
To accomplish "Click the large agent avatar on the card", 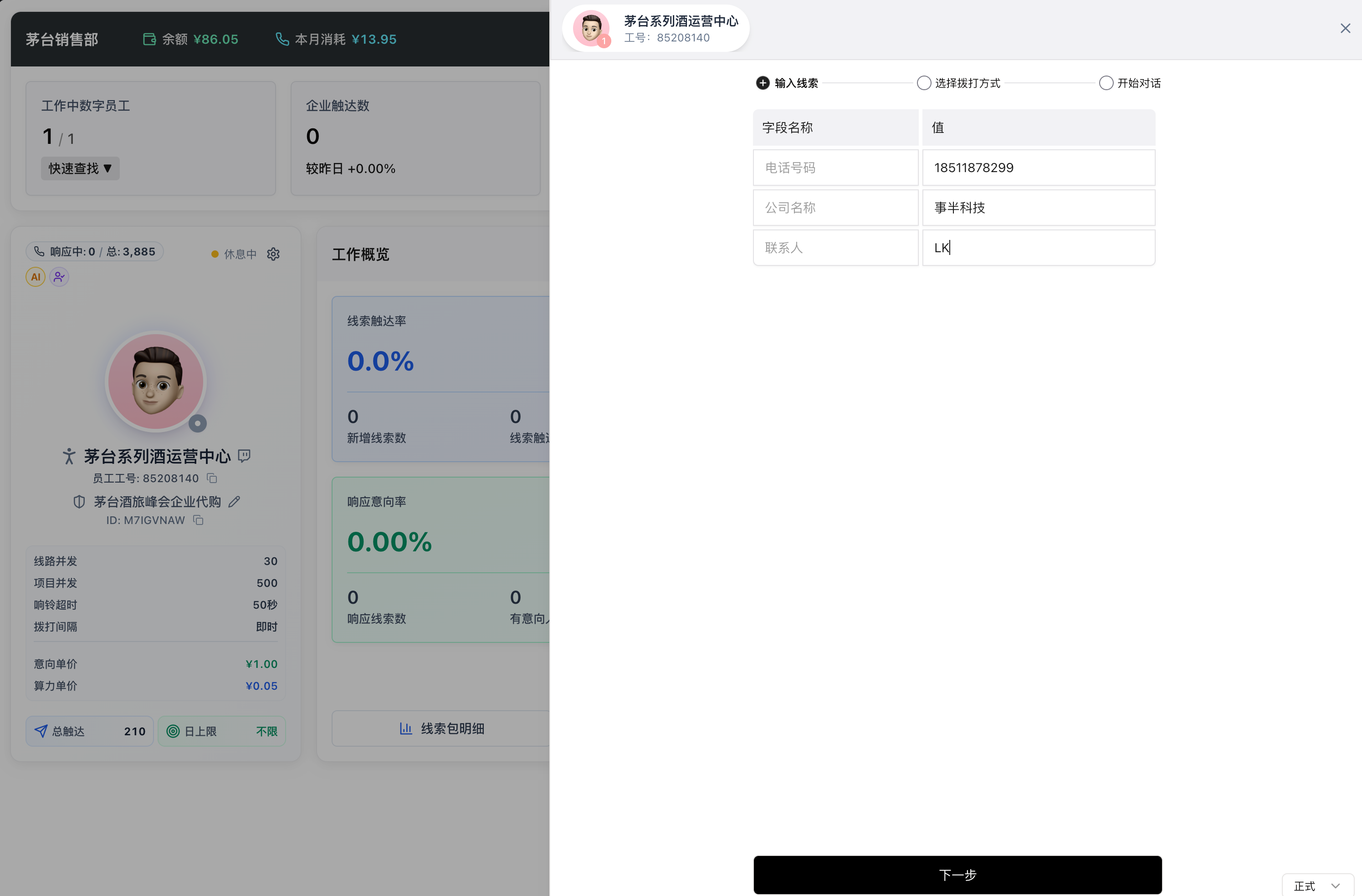I will (x=156, y=382).
